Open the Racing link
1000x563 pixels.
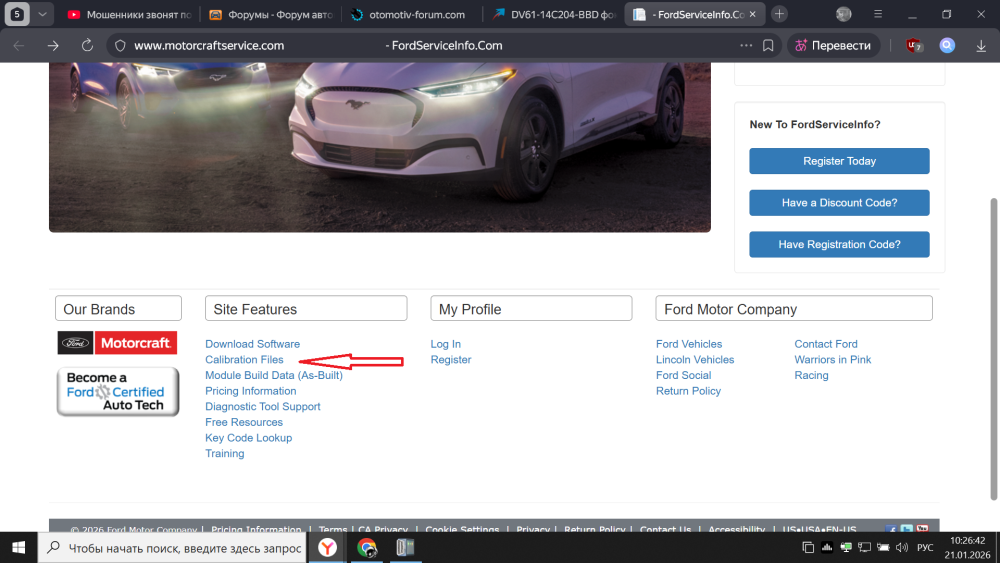pyautogui.click(x=811, y=375)
